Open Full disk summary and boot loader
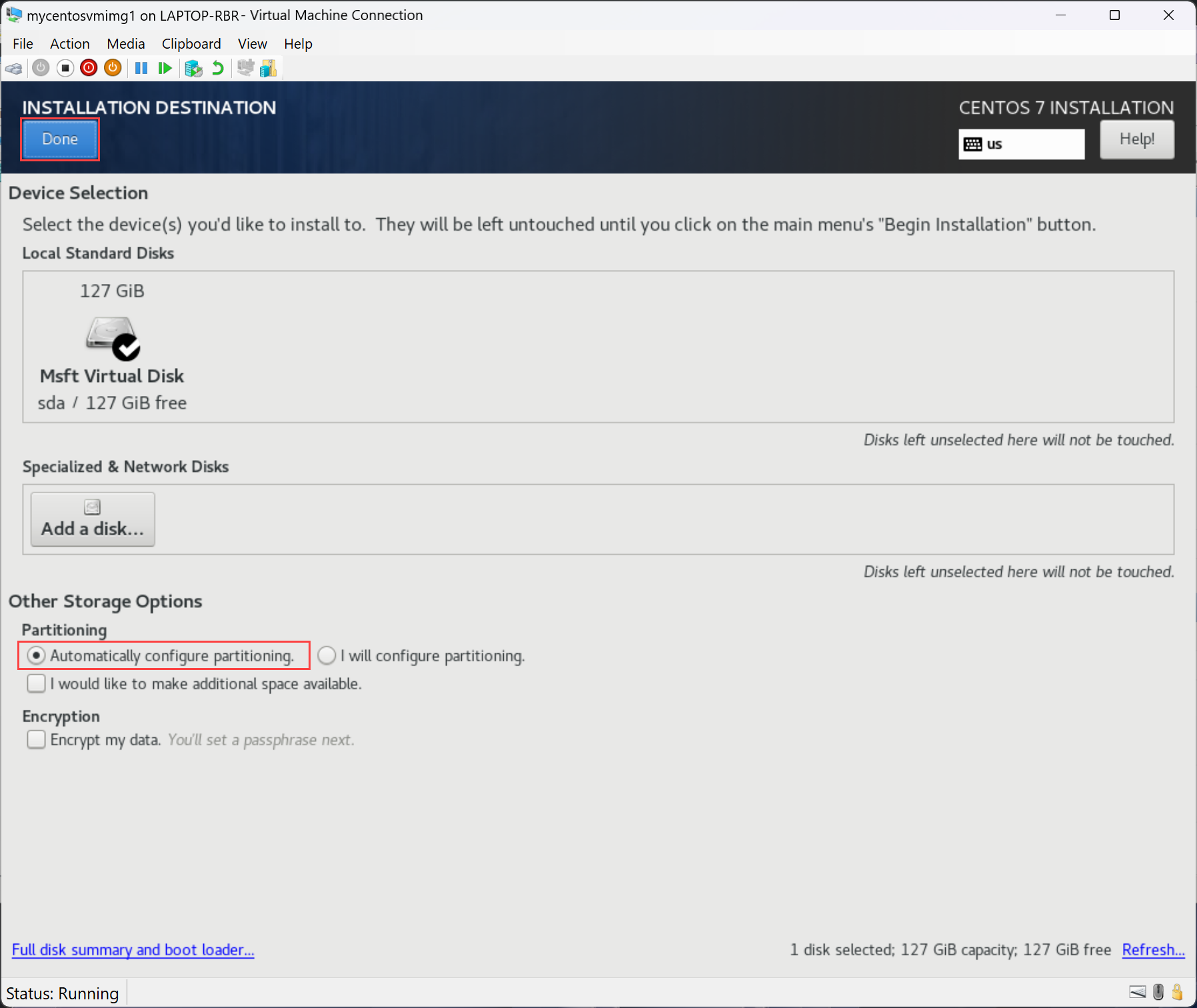This screenshot has width=1197, height=1008. coord(133,949)
